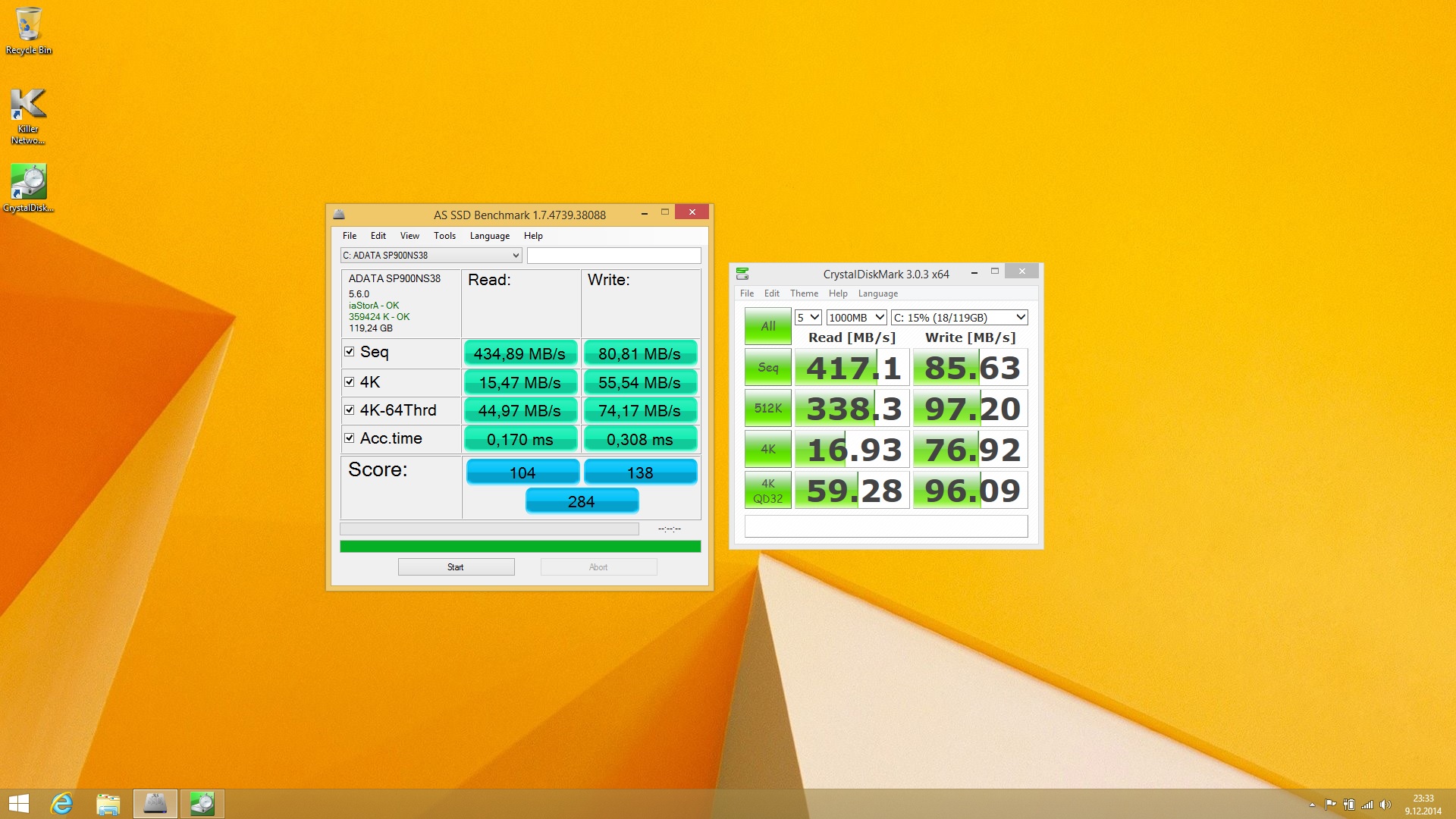Image resolution: width=1456 pixels, height=819 pixels.
Task: Open the network signal tray icon
Action: tap(1367, 805)
